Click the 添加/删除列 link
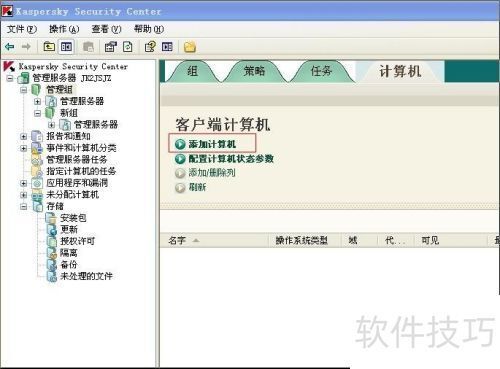Image resolution: width=500 pixels, height=369 pixels. click(x=212, y=173)
